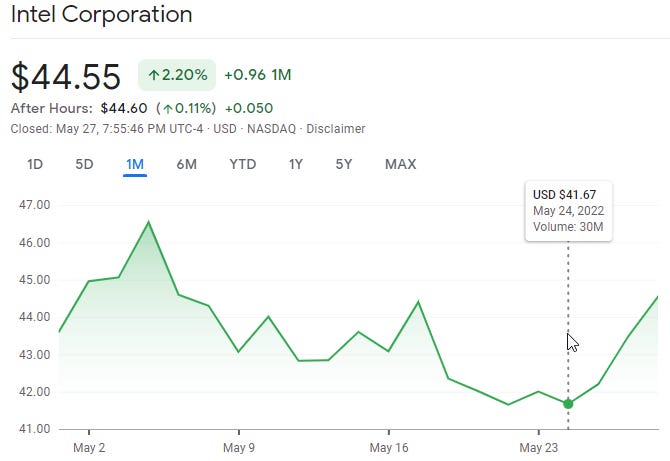
Task: Click the May 23 axis label
Action: pos(538,447)
